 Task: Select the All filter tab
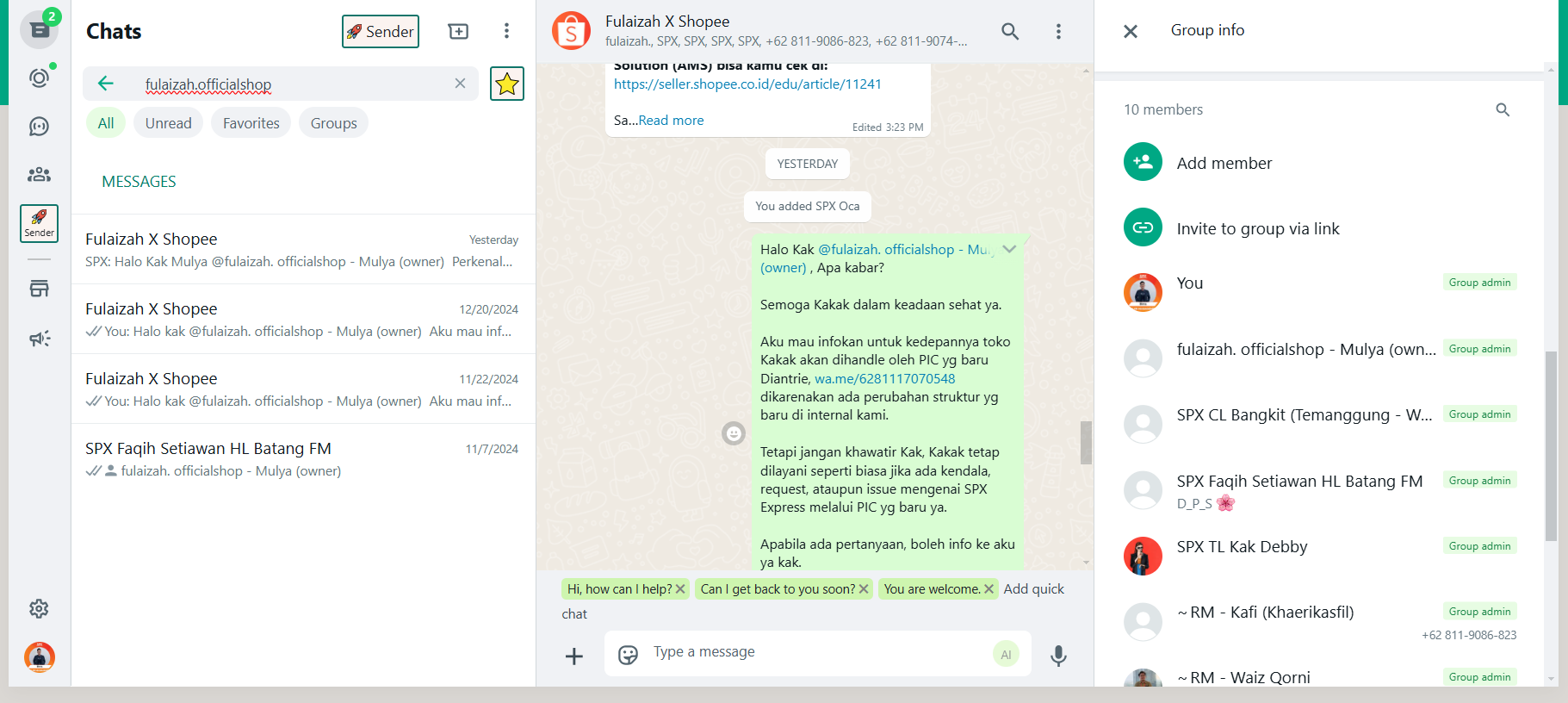click(x=106, y=123)
